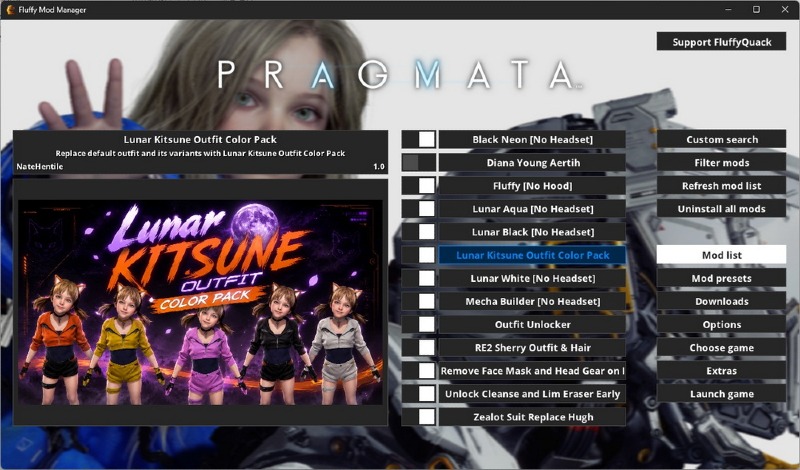Image resolution: width=800 pixels, height=470 pixels.
Task: Select the highlighted Lunar Kitsune Outfit Color Pack
Action: tap(532, 255)
